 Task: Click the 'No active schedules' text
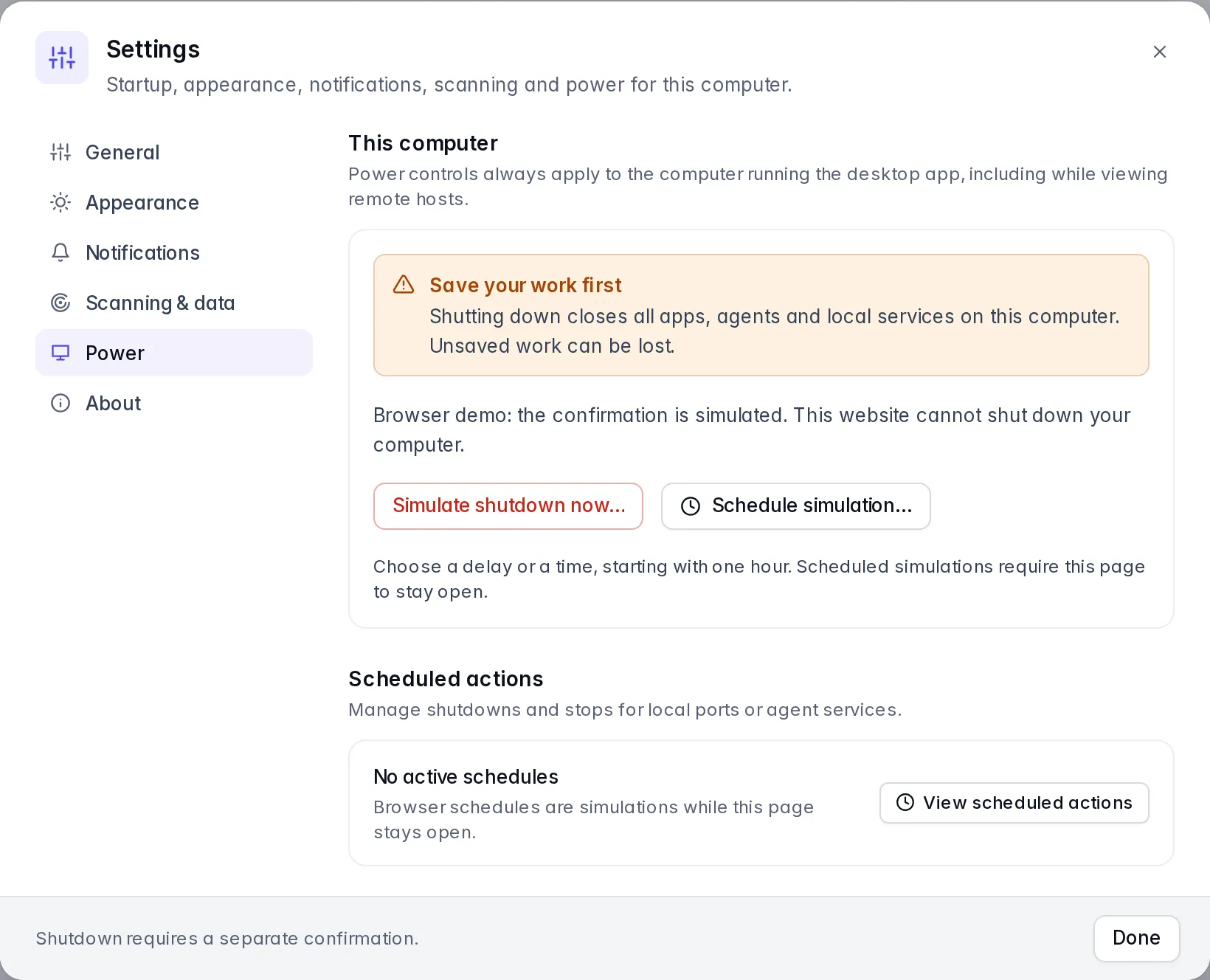coord(466,777)
